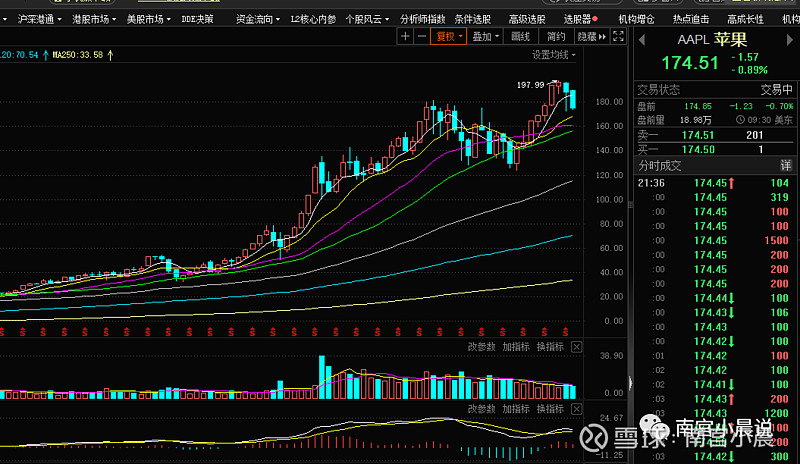Screen dimensions: 800x464
Task: Click 盘前量 value 18.98万
Action: pyautogui.click(x=696, y=120)
